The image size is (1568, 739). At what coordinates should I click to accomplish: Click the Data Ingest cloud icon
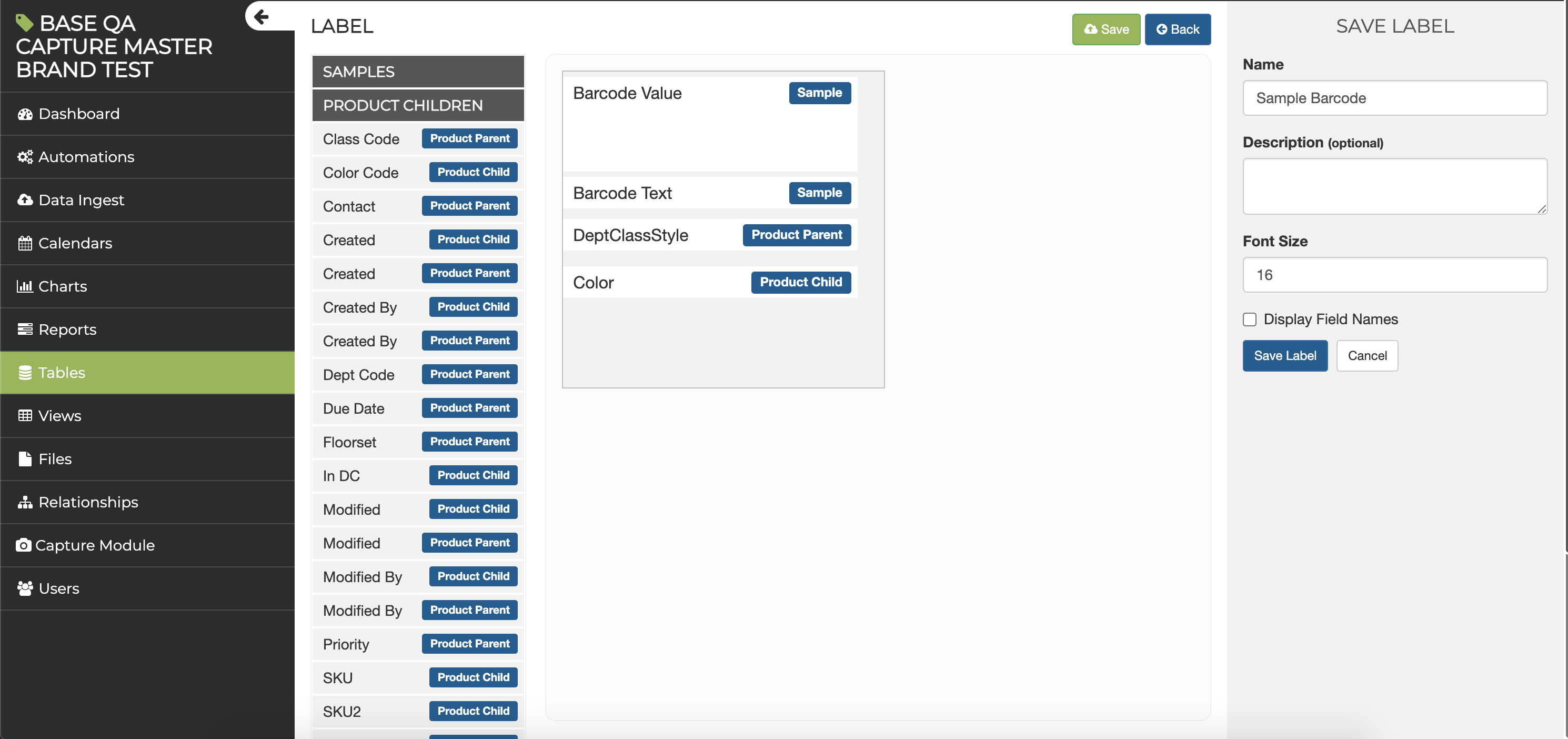25,200
